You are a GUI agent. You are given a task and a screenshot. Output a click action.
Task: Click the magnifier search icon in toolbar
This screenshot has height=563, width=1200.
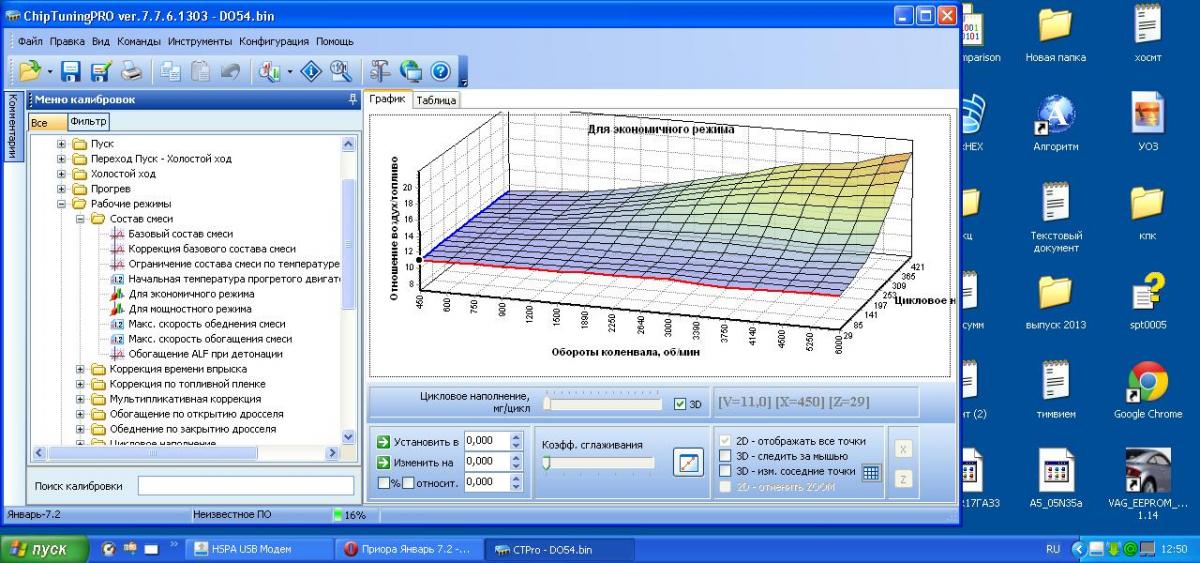coord(341,71)
